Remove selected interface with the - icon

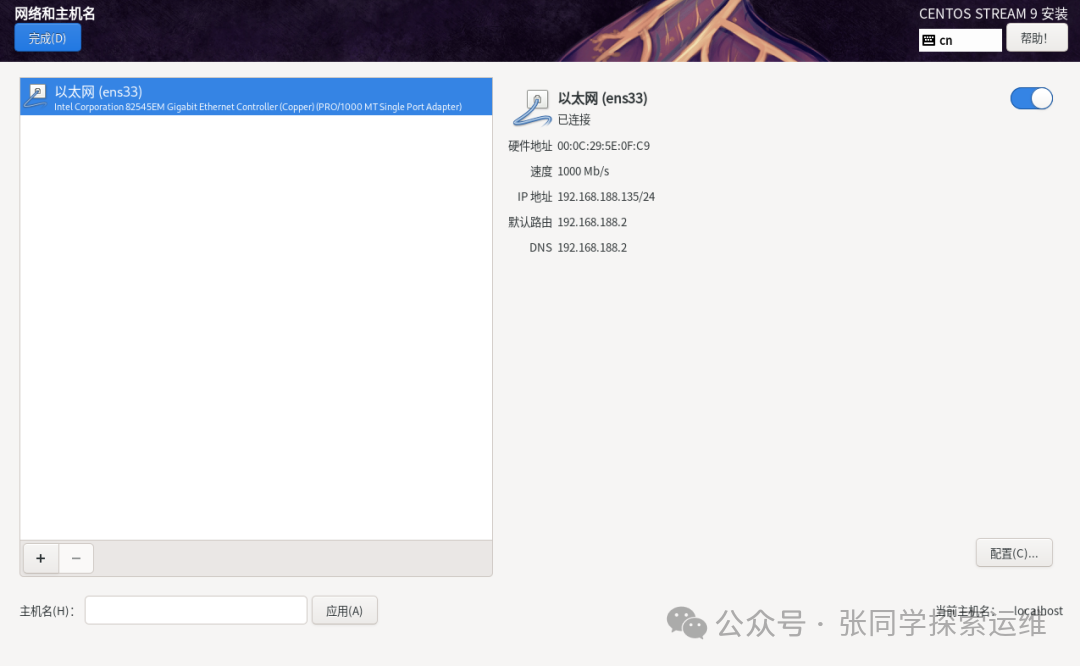76,558
